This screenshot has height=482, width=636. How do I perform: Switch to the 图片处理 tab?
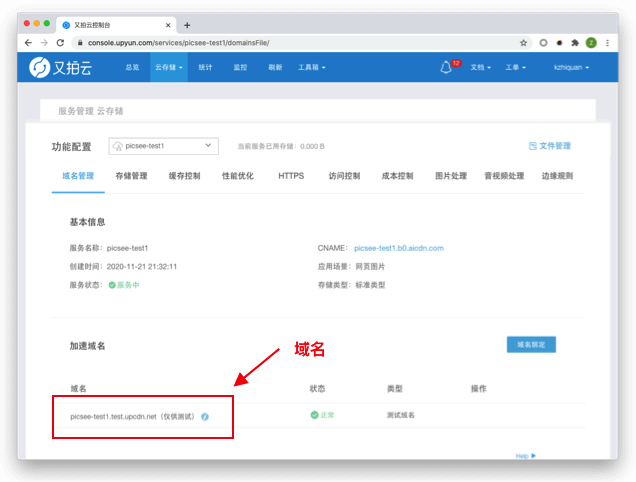coord(451,176)
